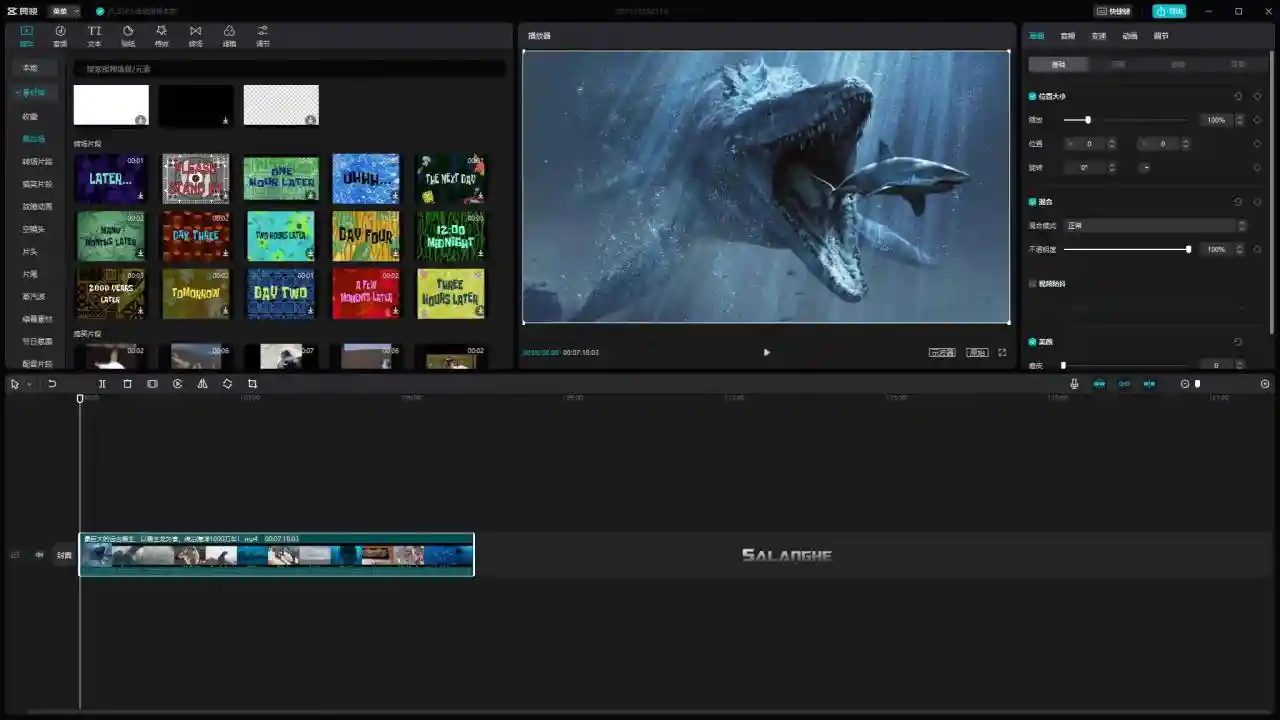
Task: Click the undo arrow in timeline toolbar
Action: click(x=52, y=384)
